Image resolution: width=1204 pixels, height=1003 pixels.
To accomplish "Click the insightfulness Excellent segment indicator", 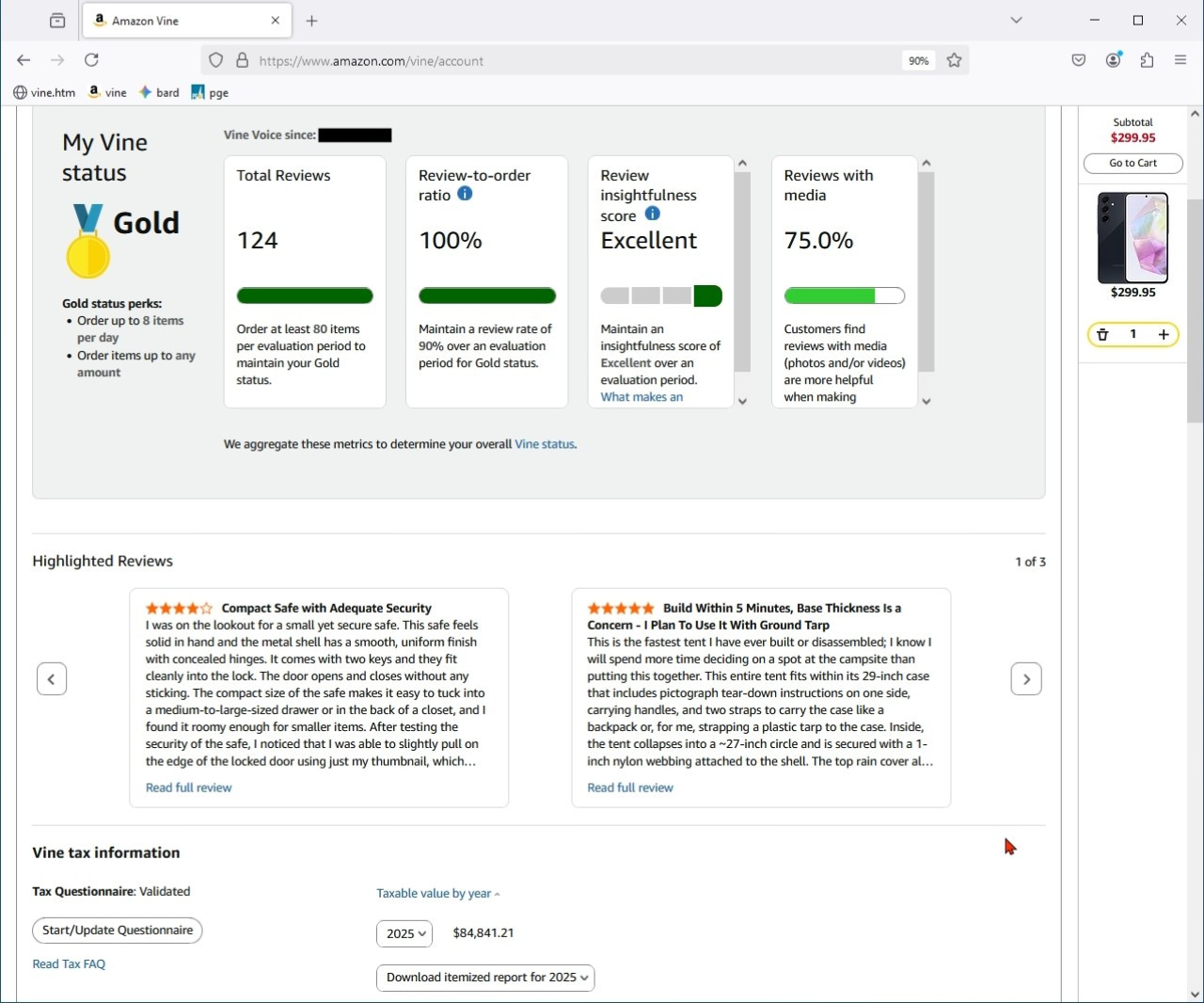I will [x=707, y=295].
